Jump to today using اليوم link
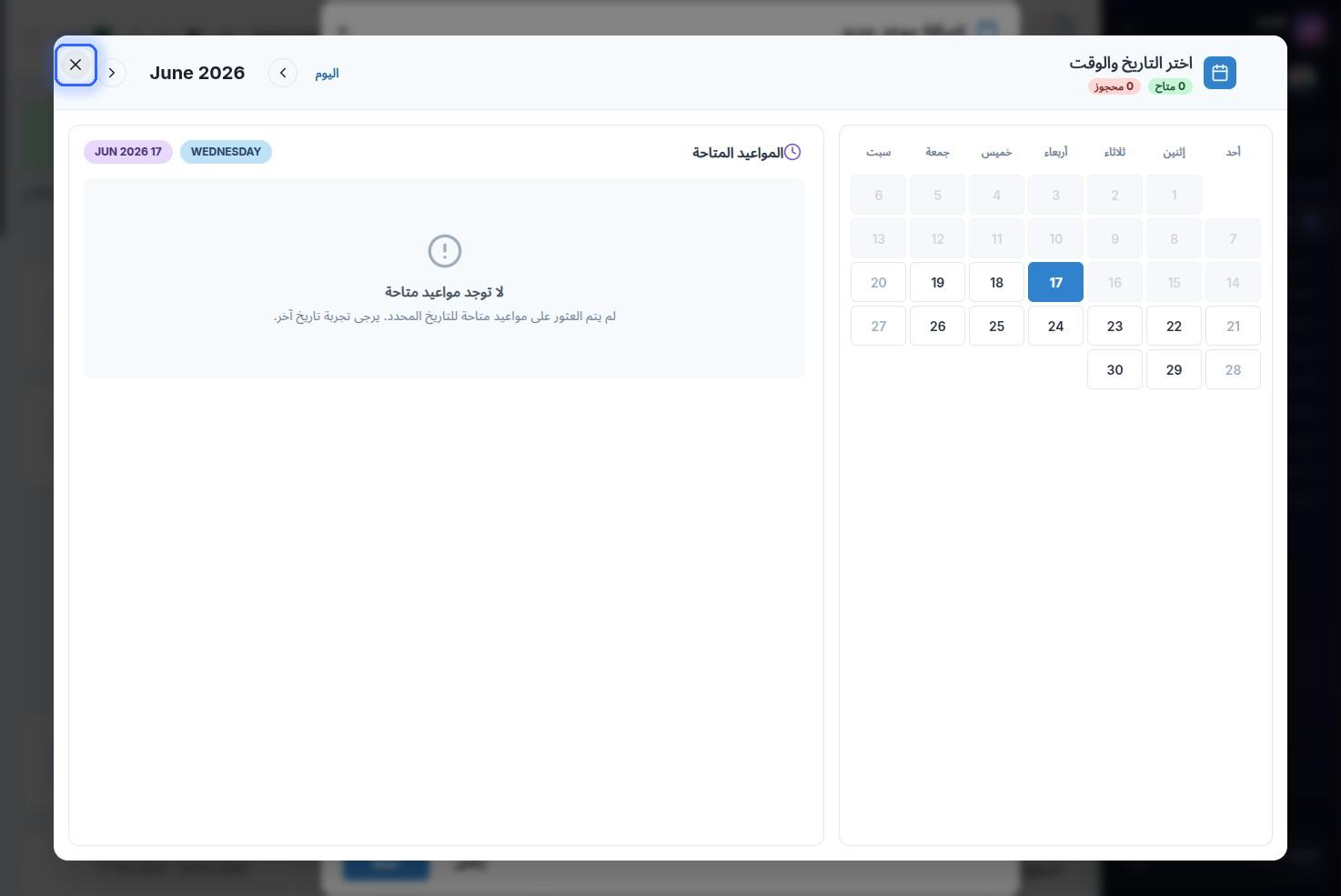The height and width of the screenshot is (896, 1341). point(327,74)
